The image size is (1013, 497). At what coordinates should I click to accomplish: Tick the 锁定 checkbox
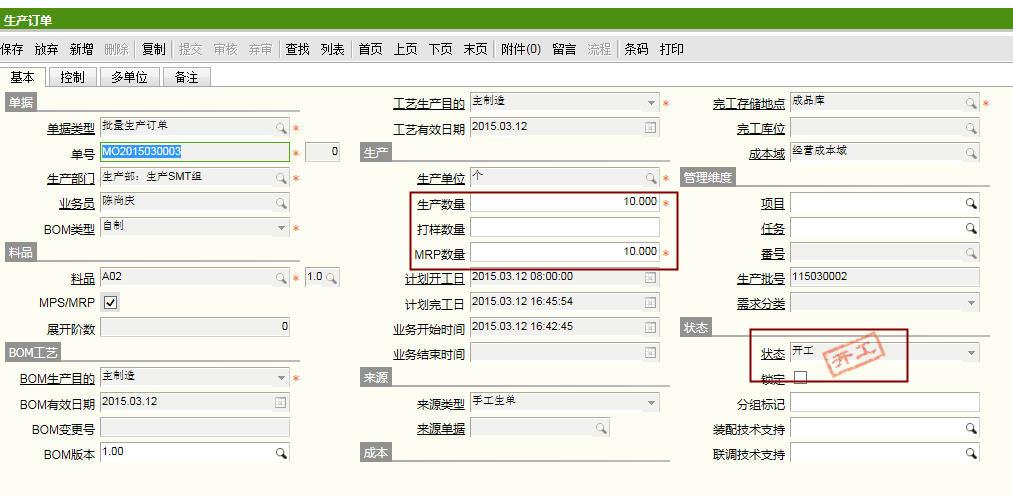(800, 377)
